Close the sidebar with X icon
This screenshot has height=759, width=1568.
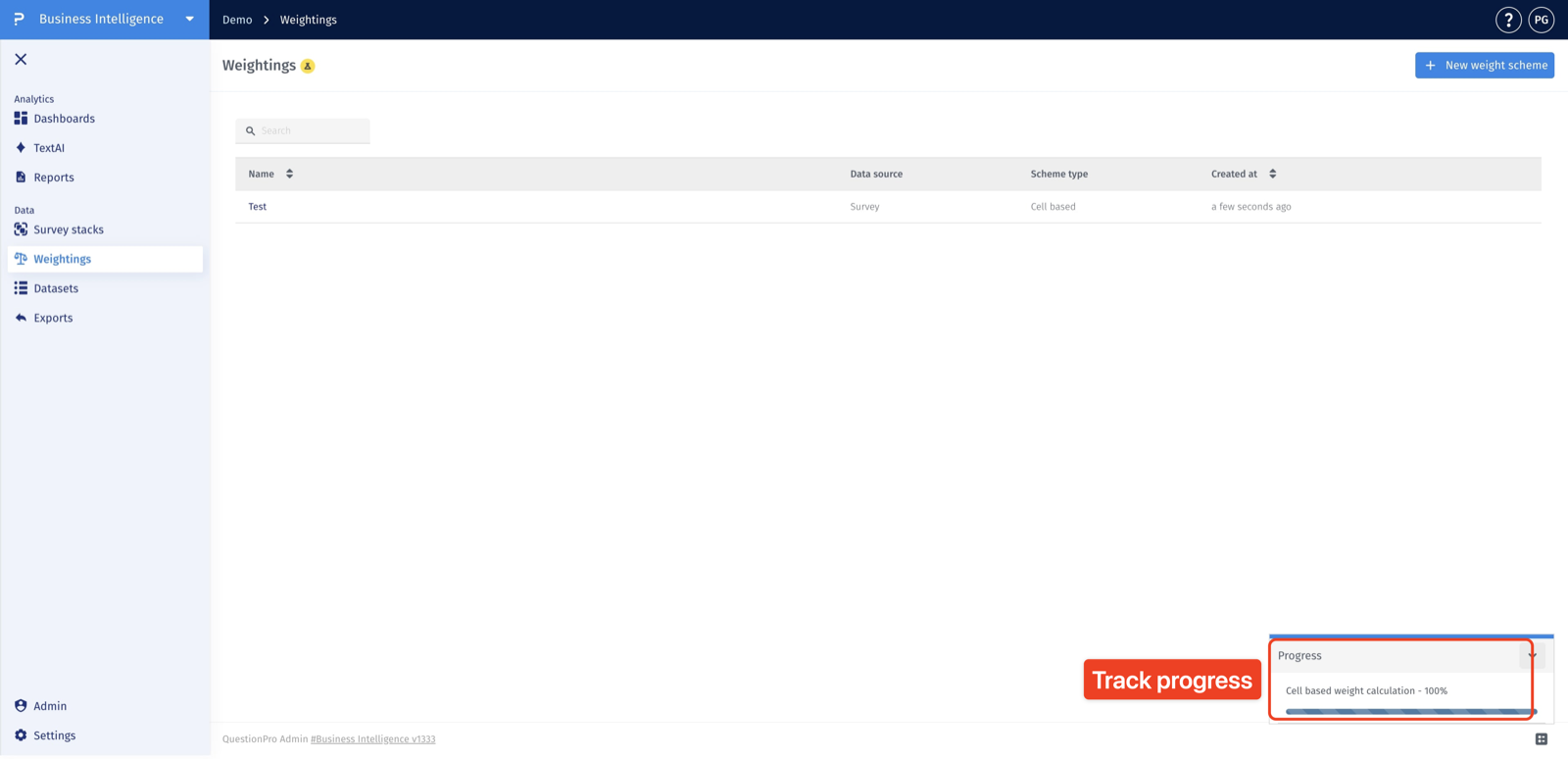pos(21,59)
